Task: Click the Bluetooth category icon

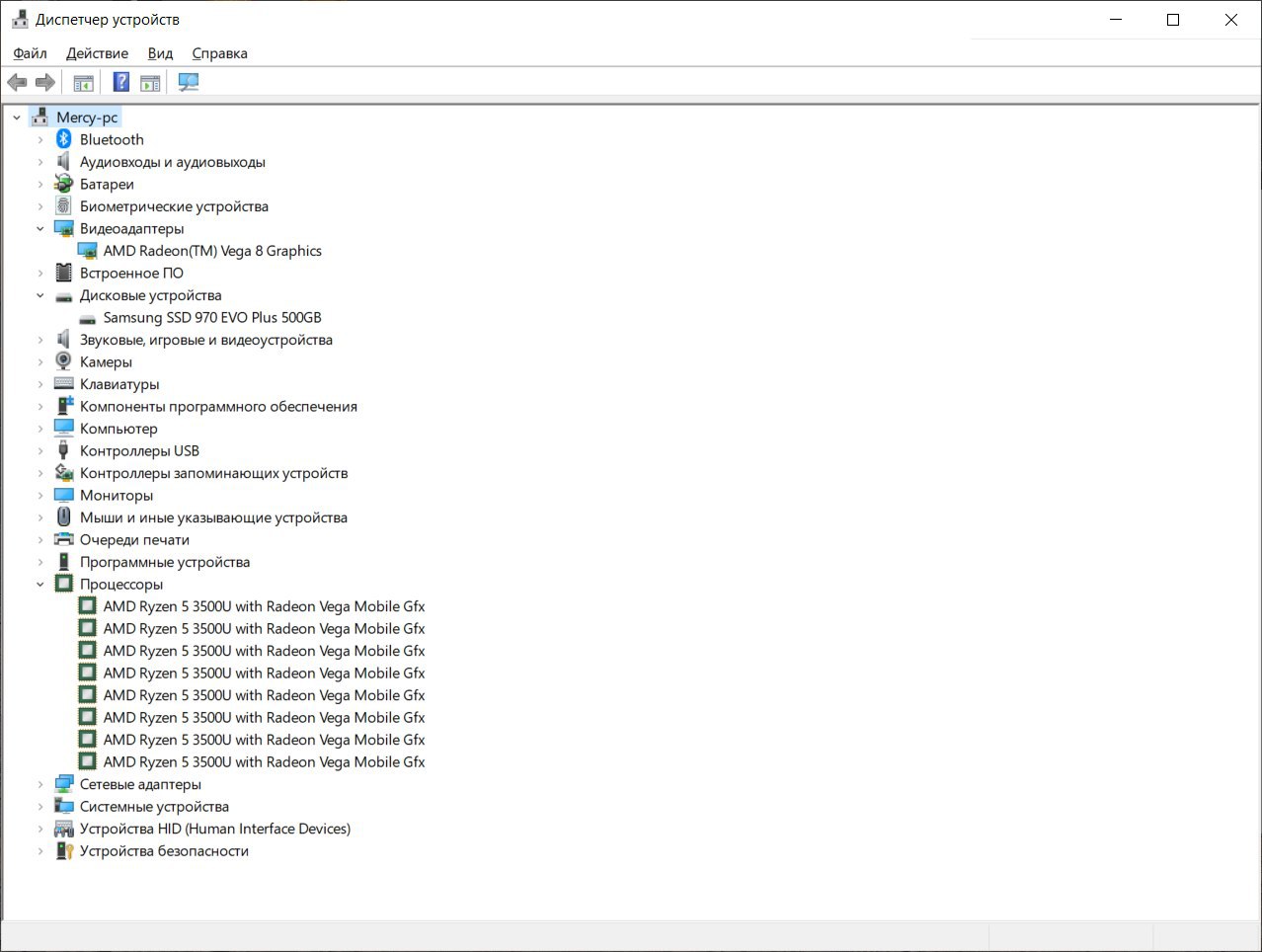Action: [x=64, y=139]
